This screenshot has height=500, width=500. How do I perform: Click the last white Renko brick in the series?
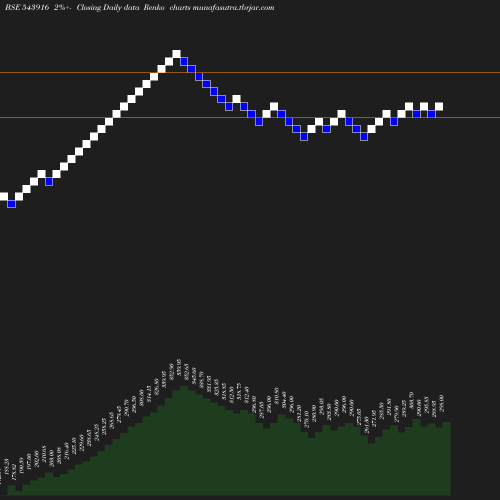click(x=439, y=107)
